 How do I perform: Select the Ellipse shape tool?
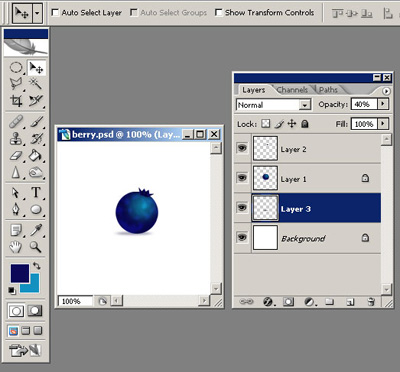click(36, 209)
